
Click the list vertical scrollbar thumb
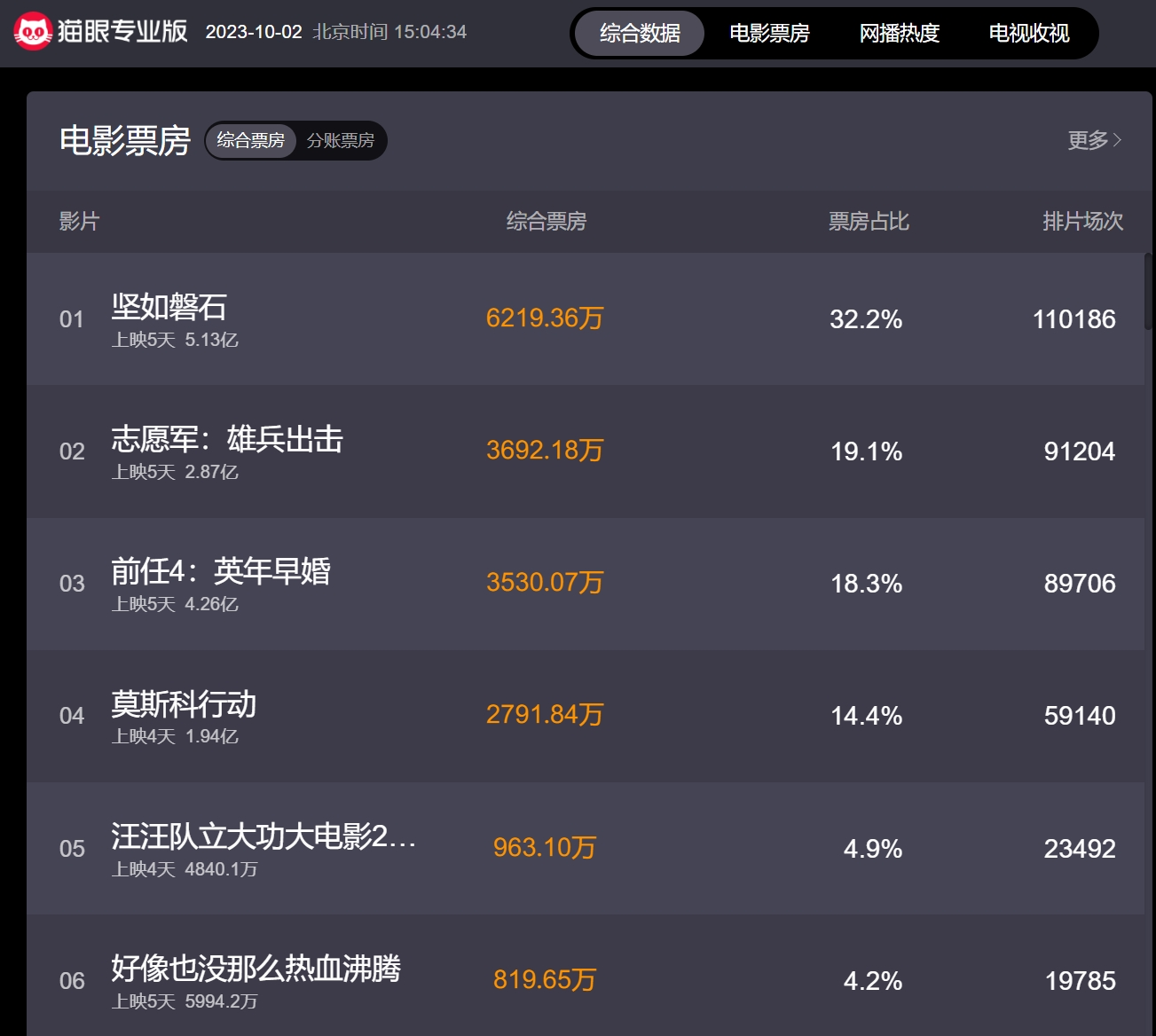point(1148,291)
